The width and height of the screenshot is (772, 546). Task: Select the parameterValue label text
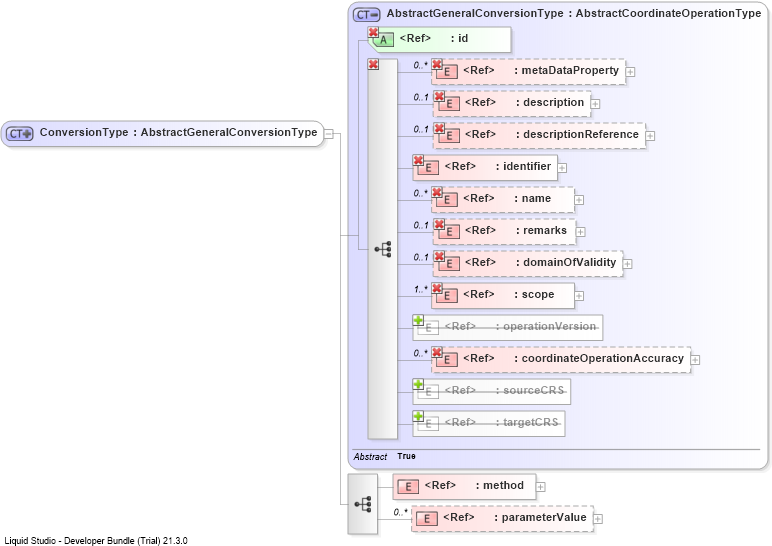click(x=544, y=517)
